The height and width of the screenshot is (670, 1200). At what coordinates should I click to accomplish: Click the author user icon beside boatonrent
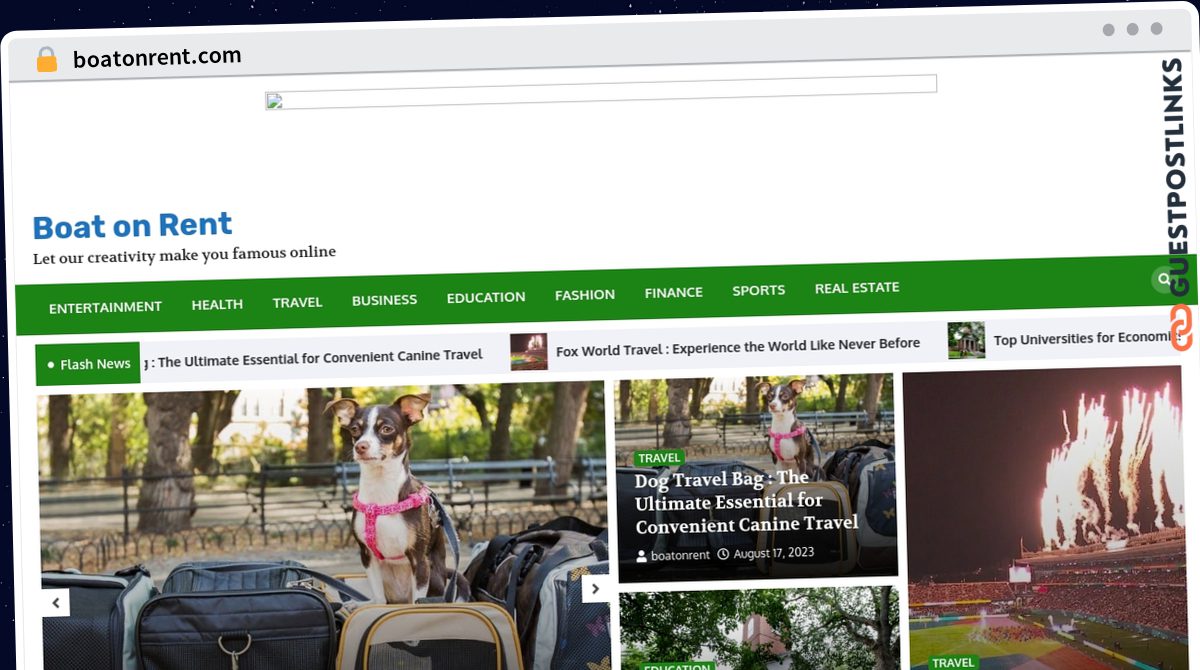[642, 555]
